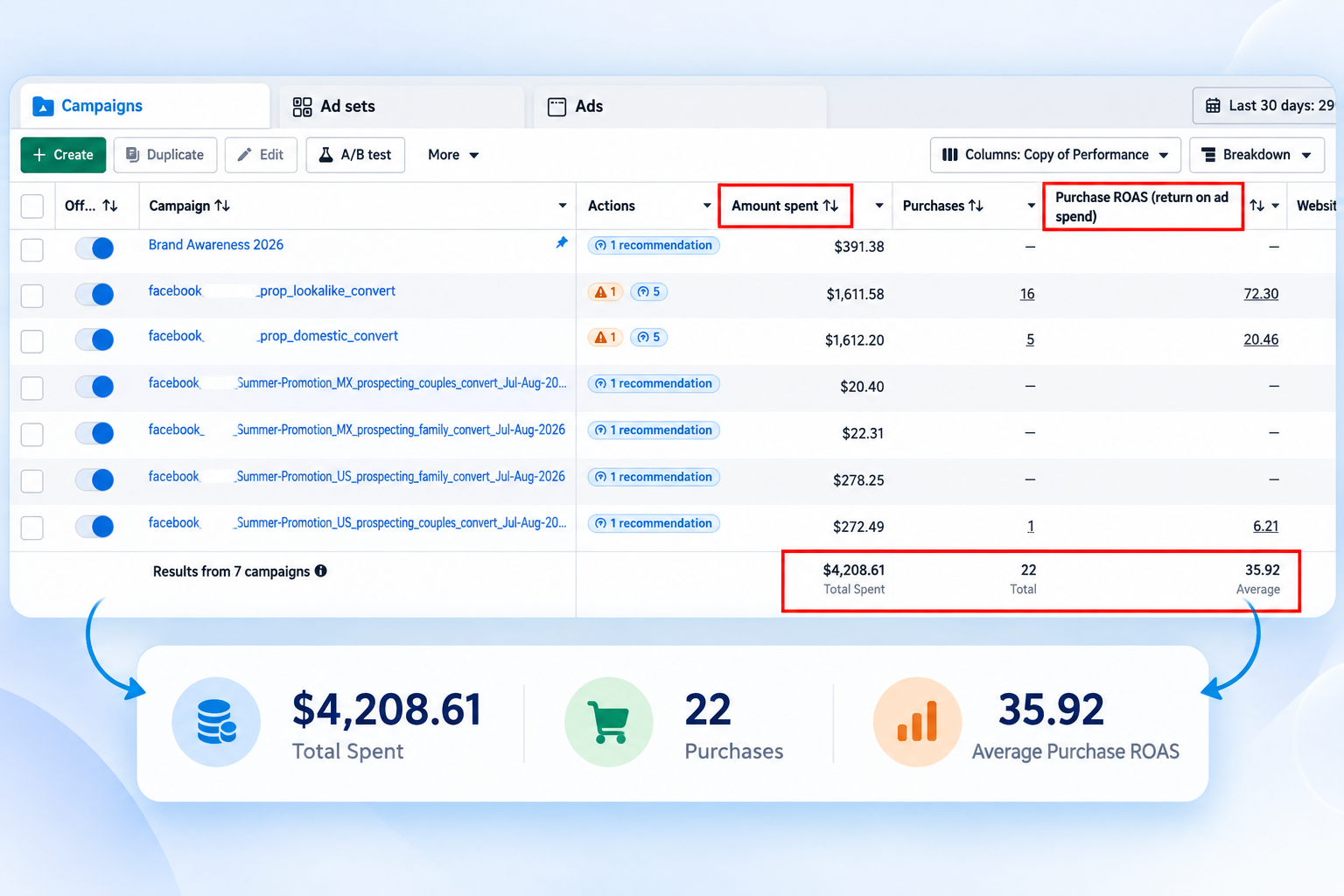
Task: Click the calendar icon in the date range
Action: pyautogui.click(x=1213, y=106)
